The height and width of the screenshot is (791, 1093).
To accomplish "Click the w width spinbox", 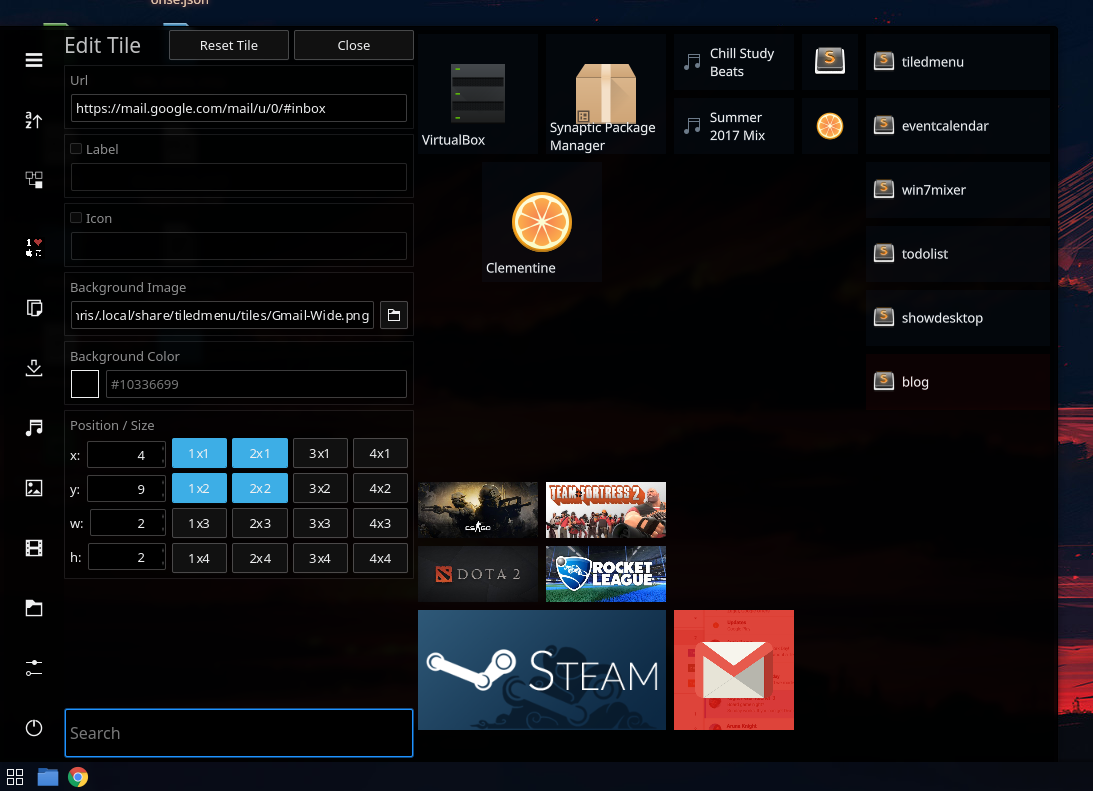I will (x=128, y=523).
